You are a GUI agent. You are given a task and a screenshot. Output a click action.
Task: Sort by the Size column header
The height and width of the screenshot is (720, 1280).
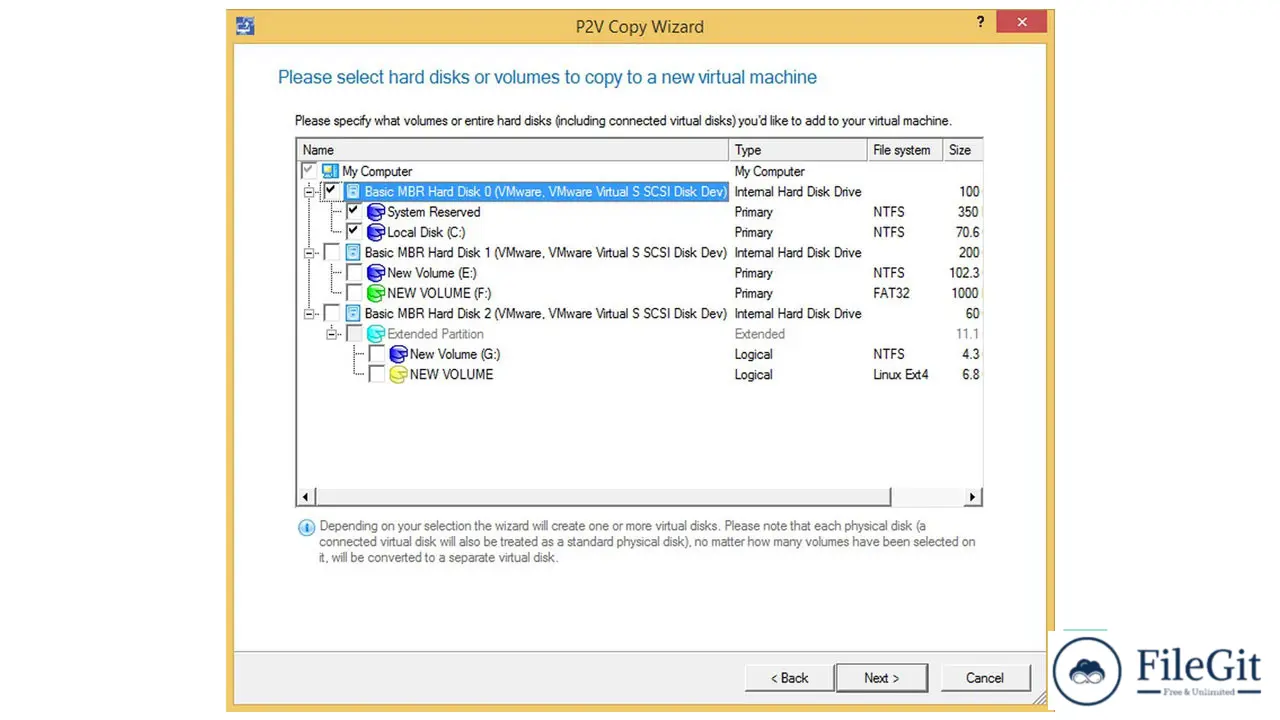(962, 150)
